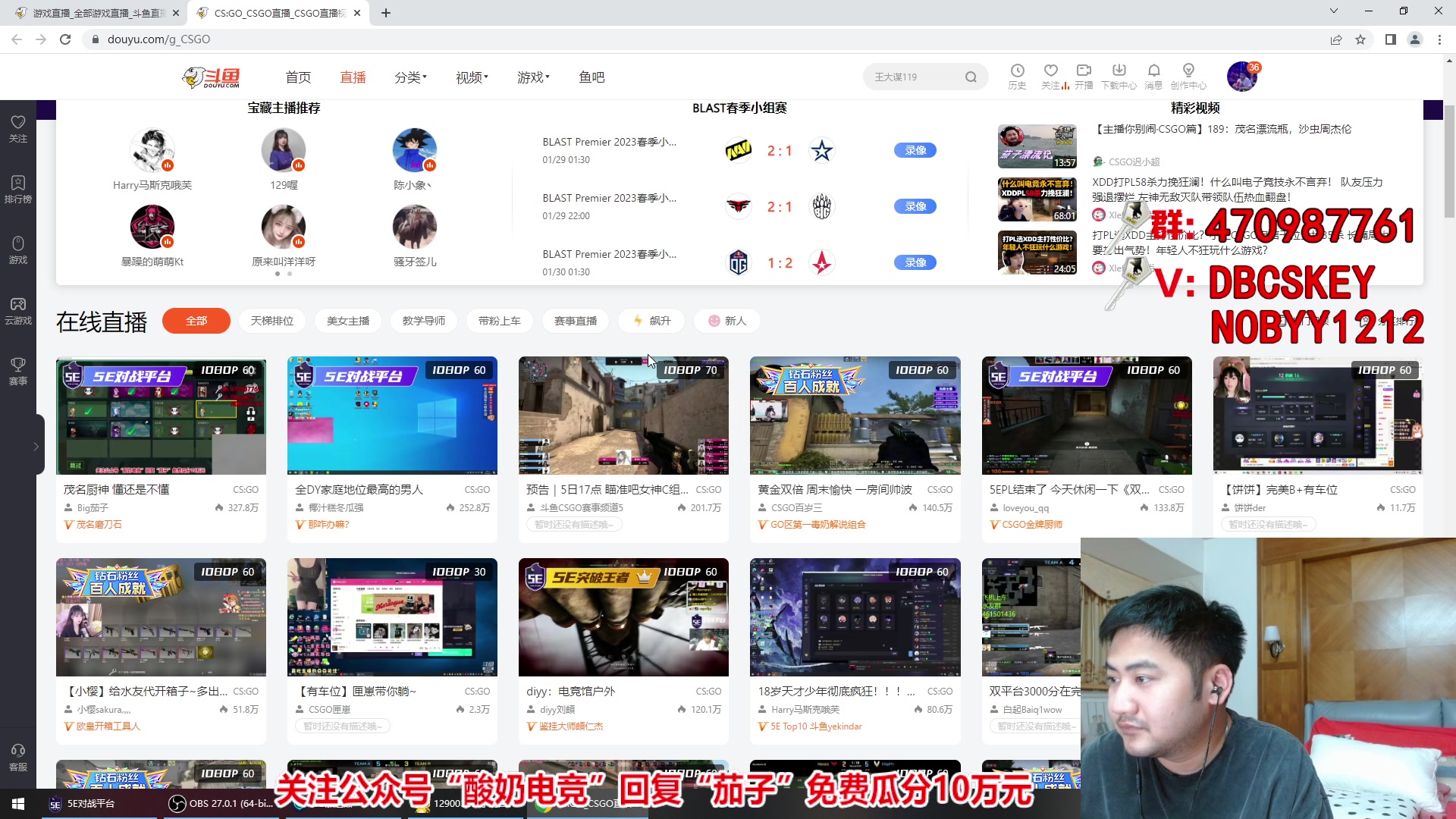Open a new browser tab
Screen dimensions: 1456x819
coord(386,13)
